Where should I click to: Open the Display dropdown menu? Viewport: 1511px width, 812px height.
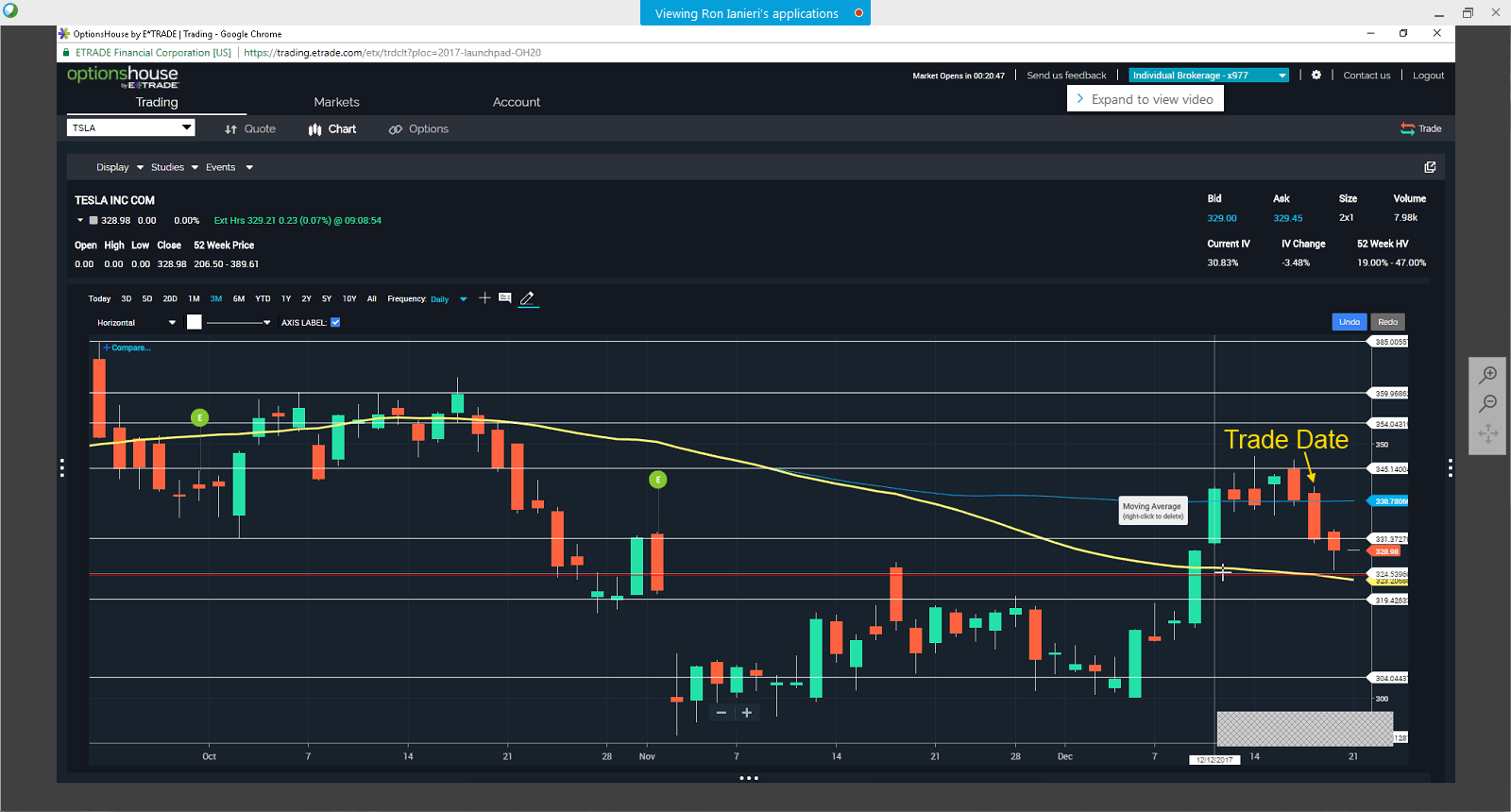click(120, 167)
